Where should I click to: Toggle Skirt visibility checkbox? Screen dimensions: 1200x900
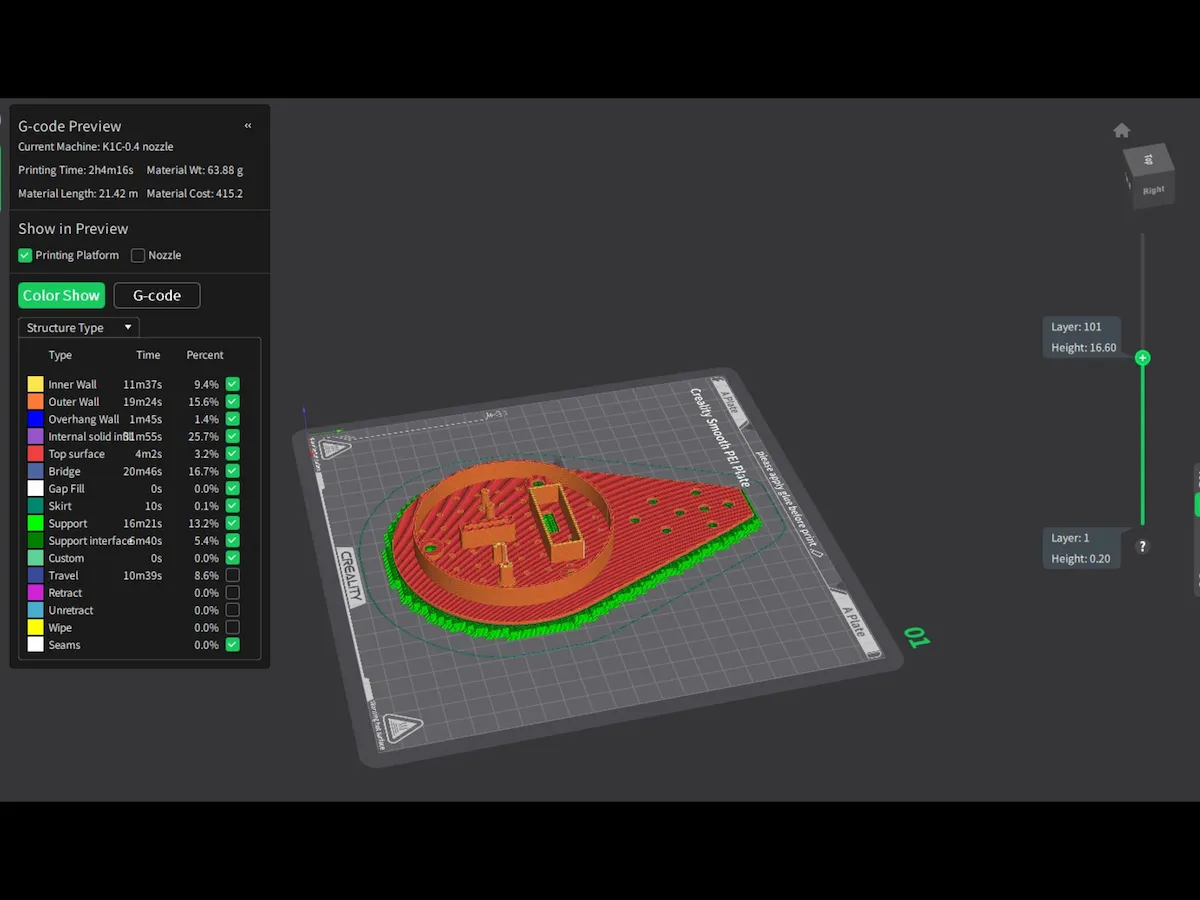pos(232,506)
